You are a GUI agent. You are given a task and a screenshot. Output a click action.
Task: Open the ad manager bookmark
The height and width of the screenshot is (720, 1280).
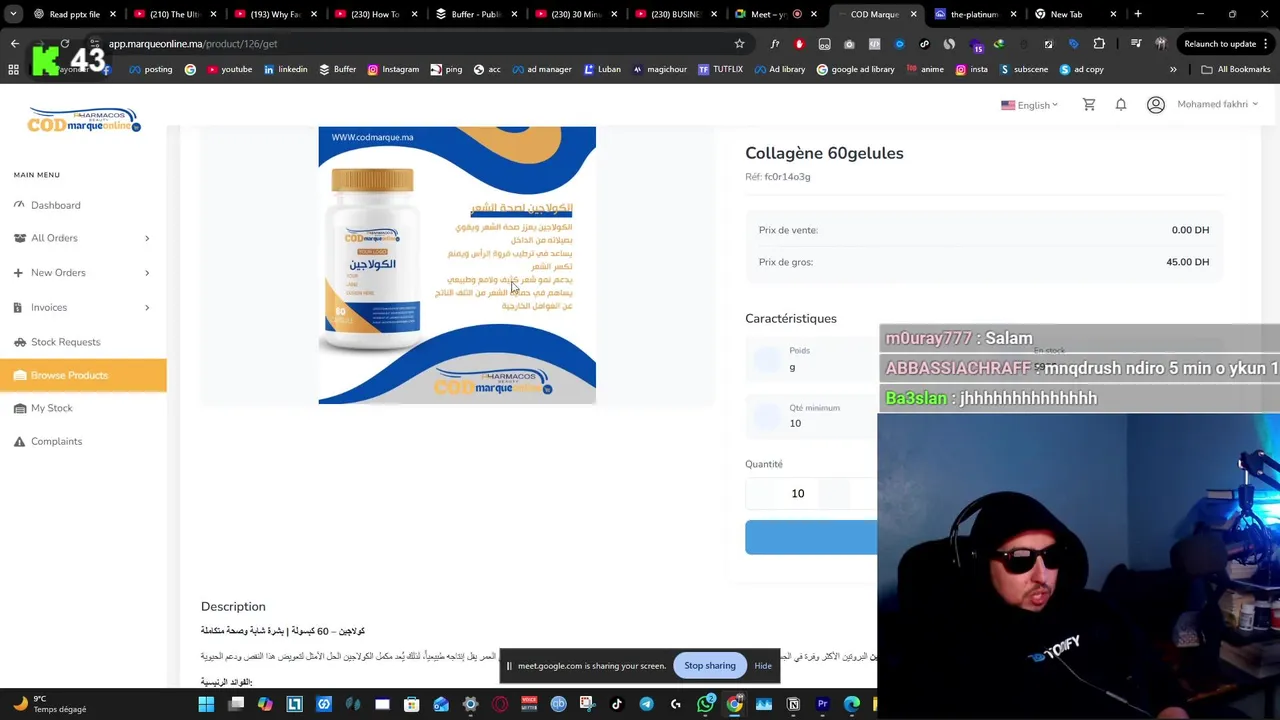pyautogui.click(x=541, y=69)
